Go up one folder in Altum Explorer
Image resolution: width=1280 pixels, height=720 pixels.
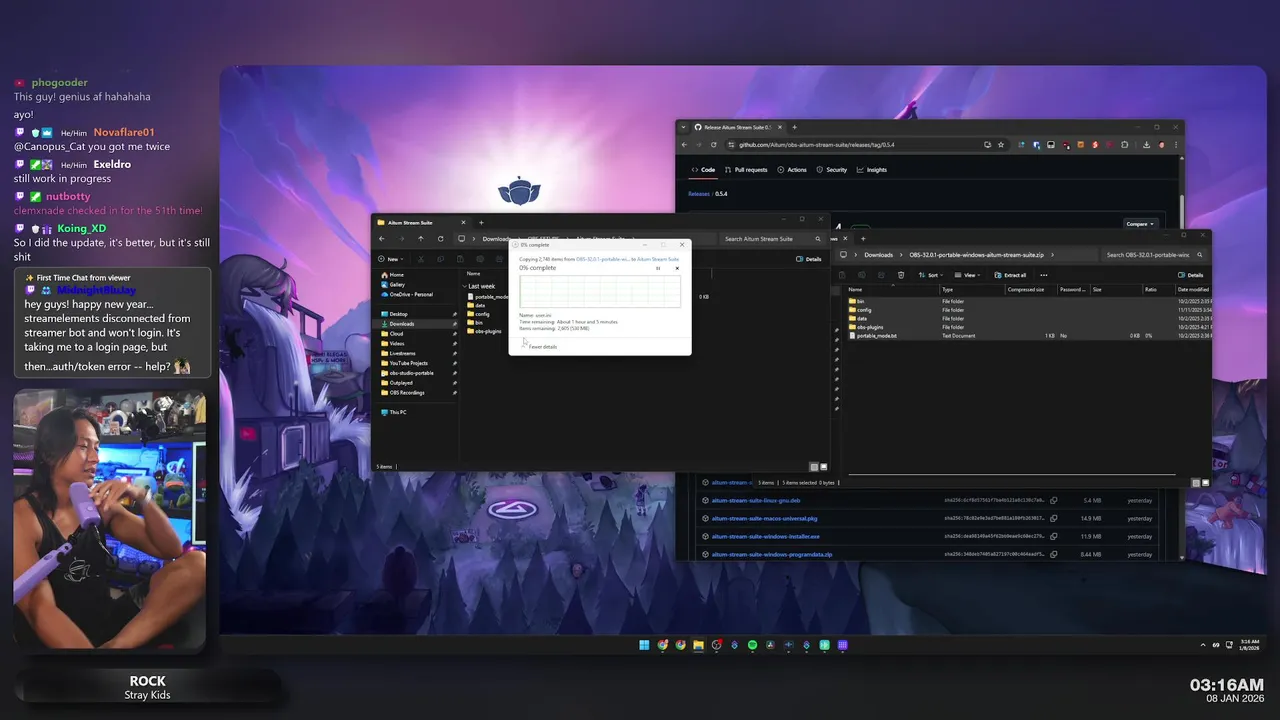click(x=421, y=239)
